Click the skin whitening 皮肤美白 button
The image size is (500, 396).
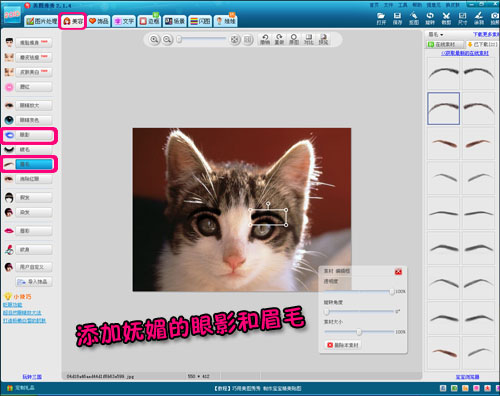(x=33, y=72)
